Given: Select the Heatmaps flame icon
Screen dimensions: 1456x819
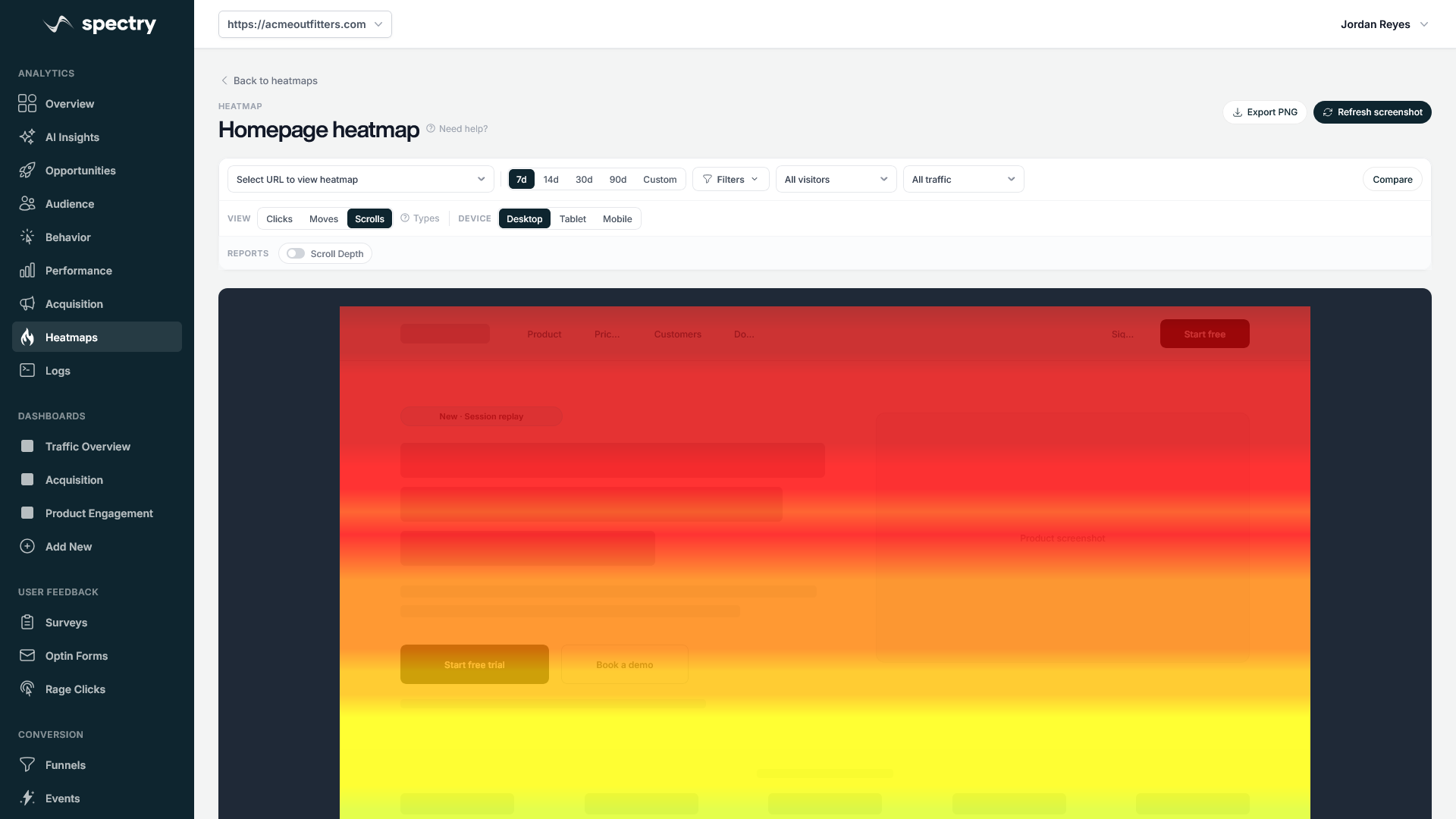Looking at the screenshot, I should pos(27,337).
